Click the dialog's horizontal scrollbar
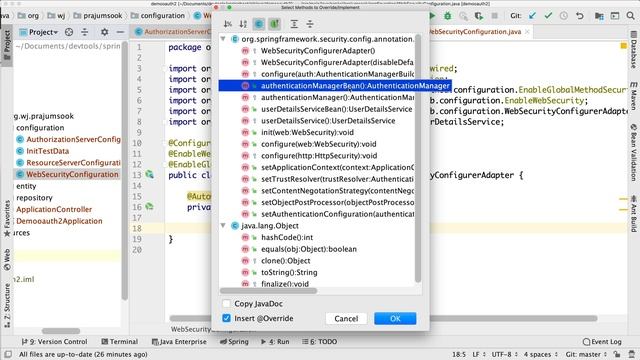Screen dimensions: 640x360 [x=269, y=291]
